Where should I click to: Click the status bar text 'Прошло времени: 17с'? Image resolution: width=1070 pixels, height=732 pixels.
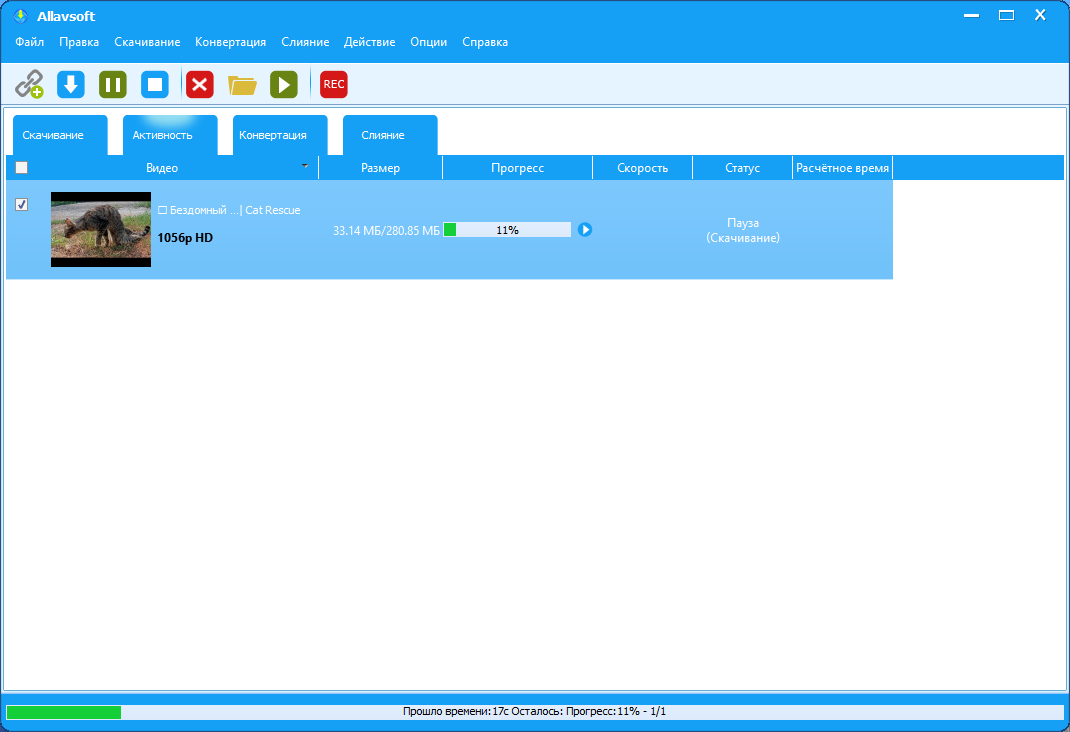click(456, 712)
